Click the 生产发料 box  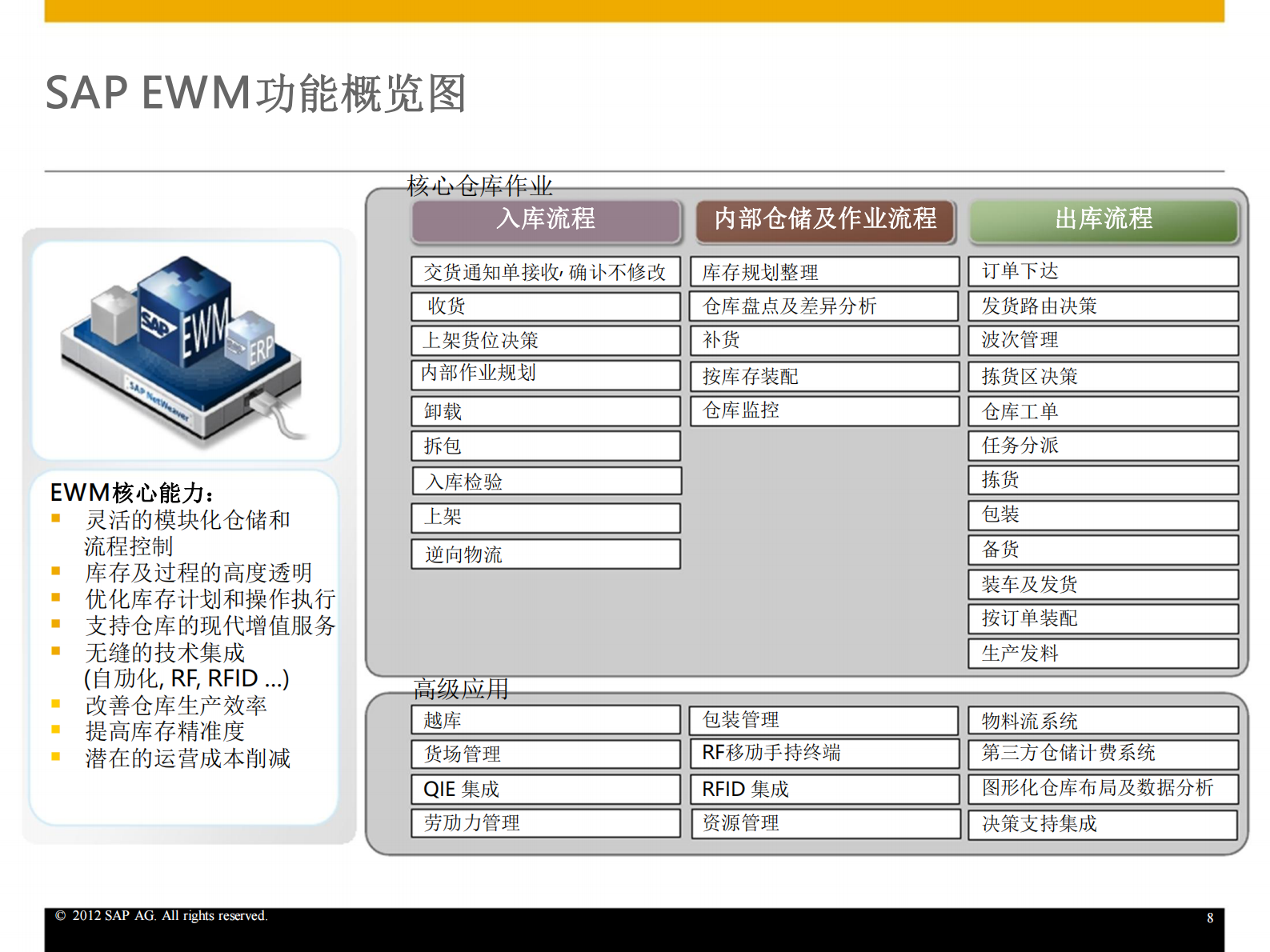click(1104, 653)
